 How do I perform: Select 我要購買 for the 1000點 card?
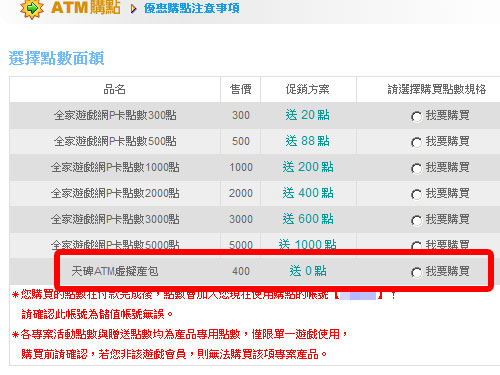coord(416,169)
